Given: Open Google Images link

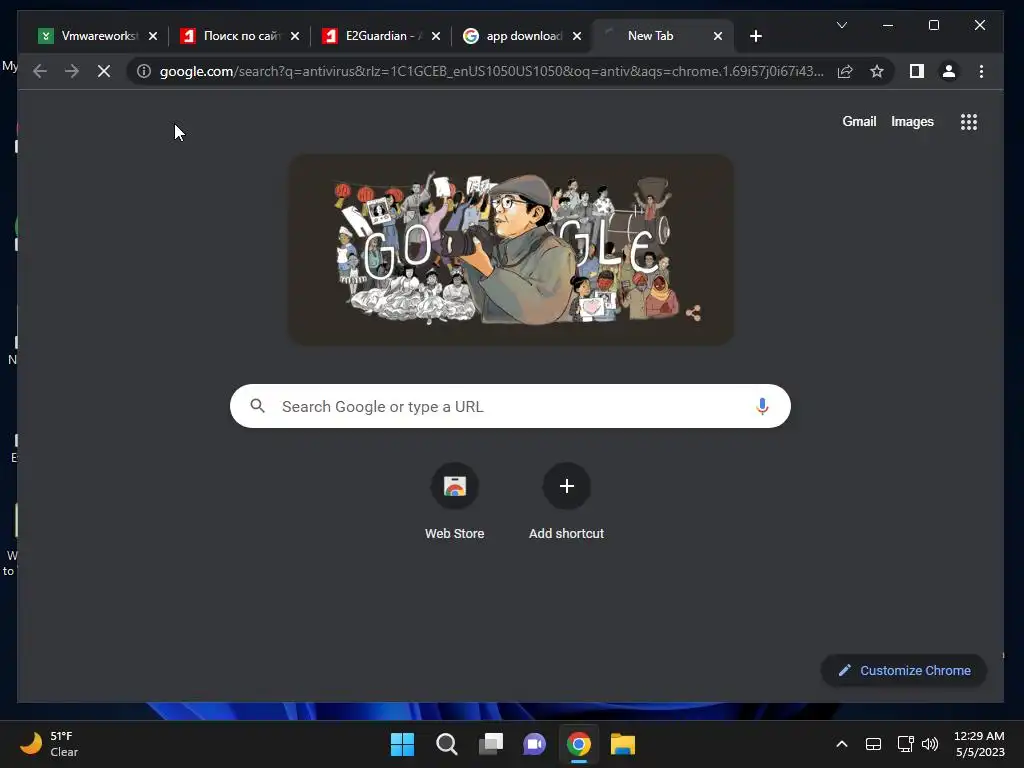Looking at the screenshot, I should tap(912, 121).
